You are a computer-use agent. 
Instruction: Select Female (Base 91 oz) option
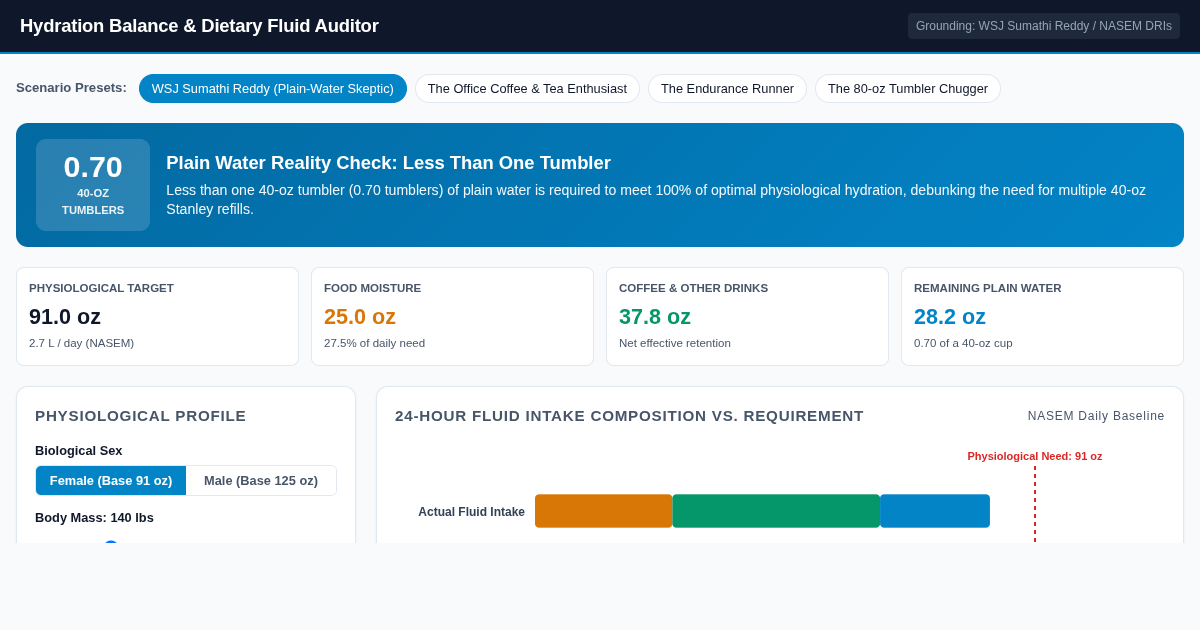coord(111,480)
